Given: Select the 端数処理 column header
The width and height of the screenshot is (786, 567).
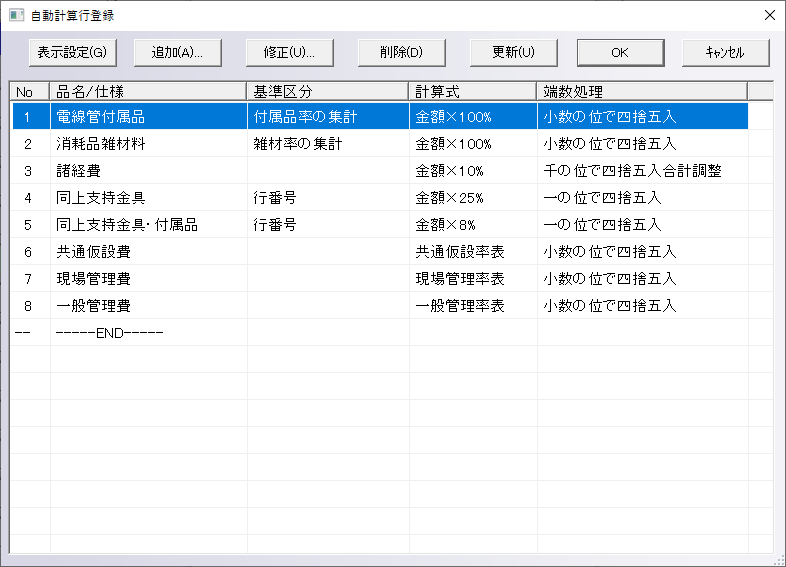Looking at the screenshot, I should pos(640,92).
